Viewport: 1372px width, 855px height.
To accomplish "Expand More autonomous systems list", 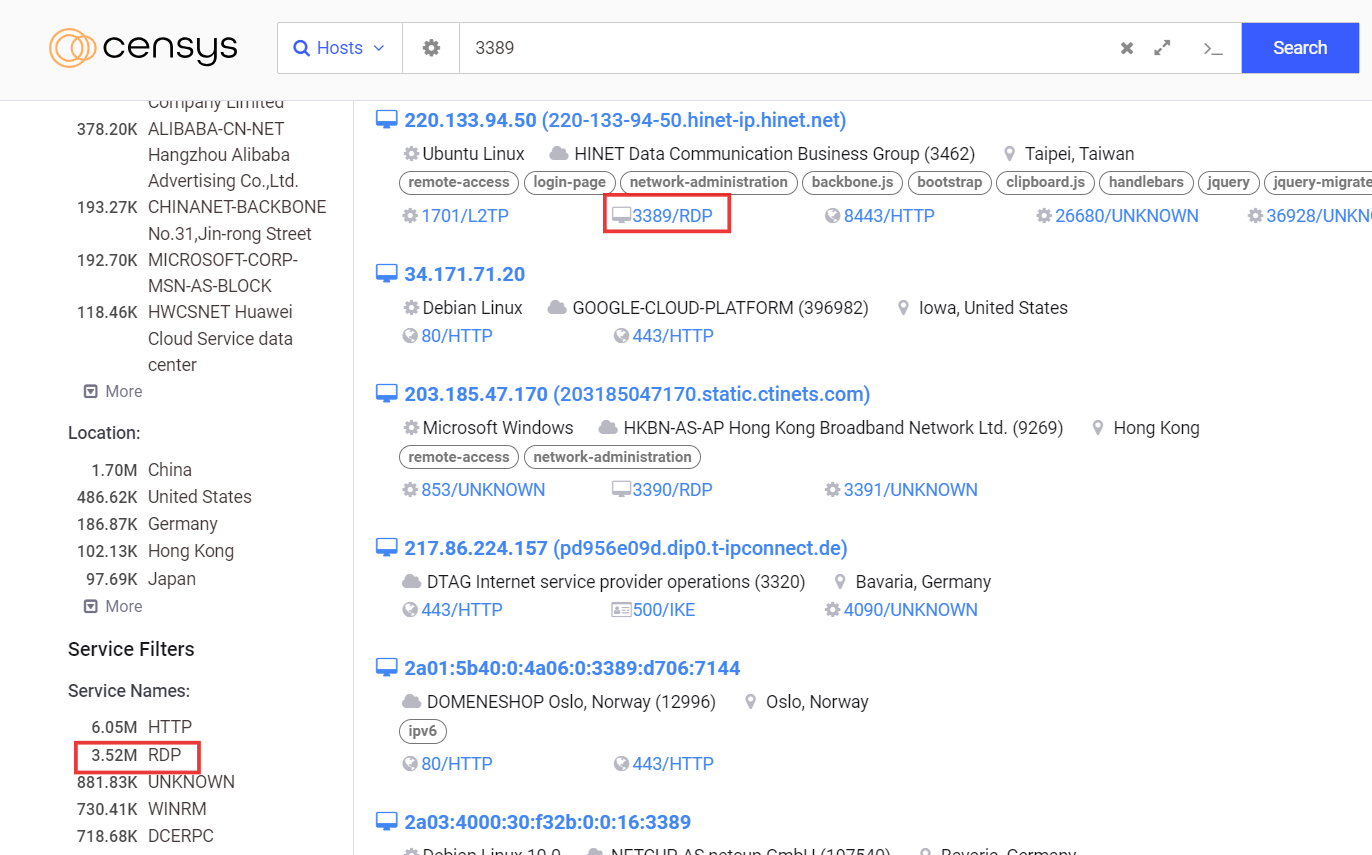I will coord(113,391).
